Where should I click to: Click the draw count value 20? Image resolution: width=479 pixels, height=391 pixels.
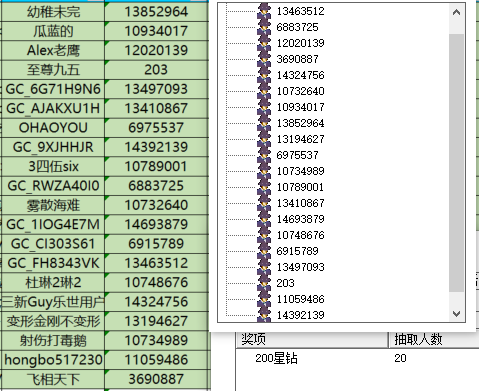[x=400, y=358]
